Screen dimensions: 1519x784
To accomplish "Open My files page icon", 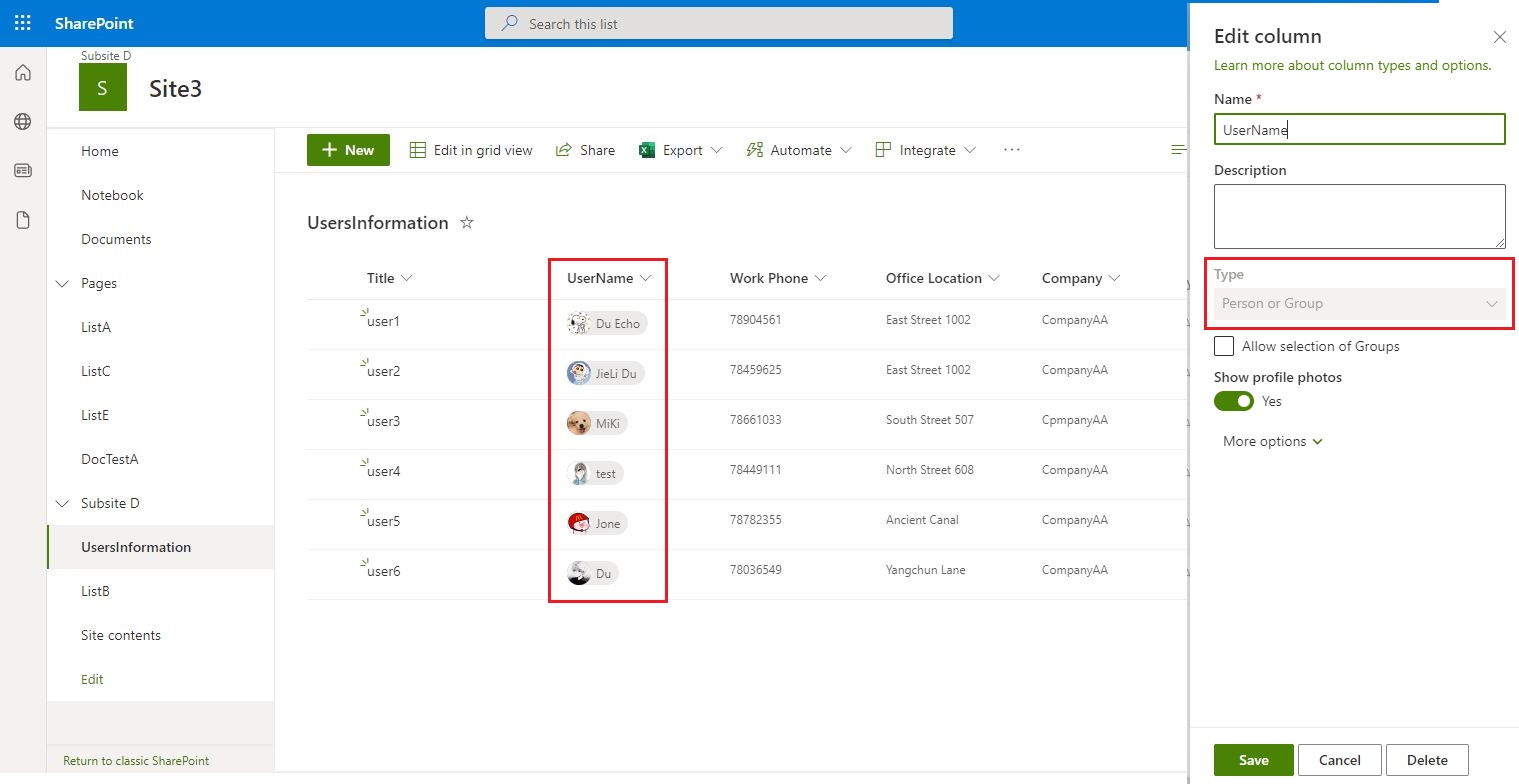I will pos(23,220).
